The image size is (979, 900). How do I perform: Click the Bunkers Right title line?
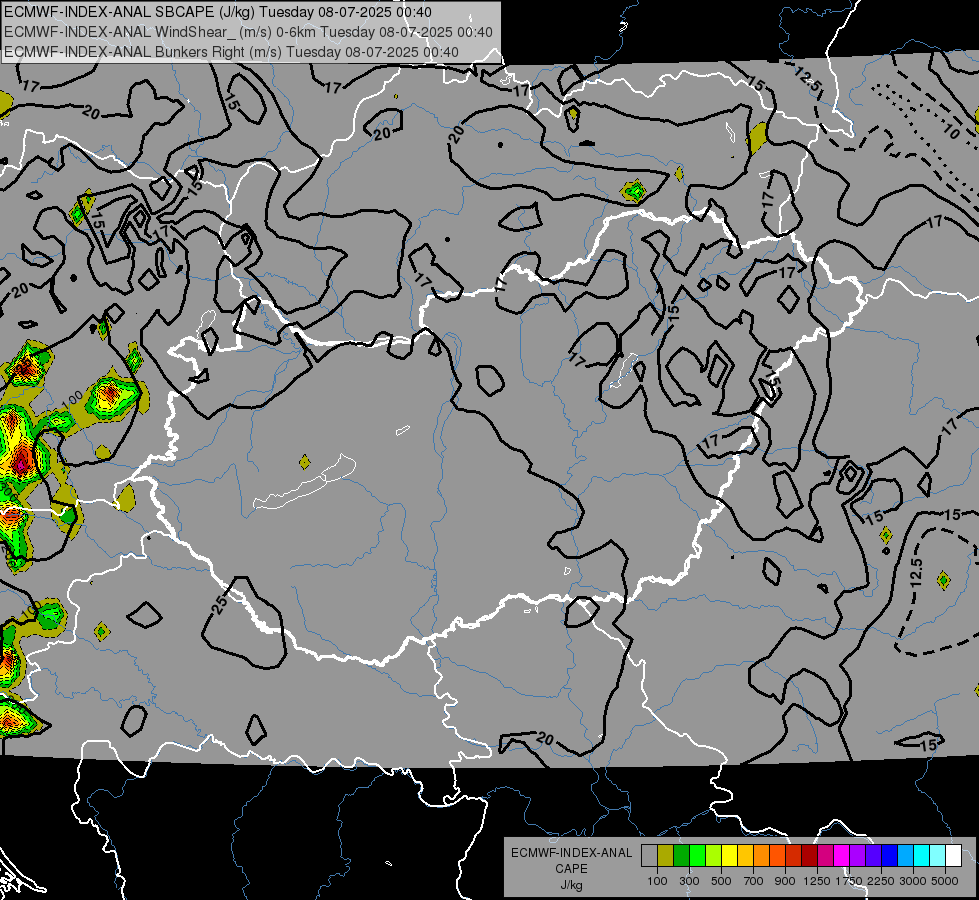click(231, 52)
